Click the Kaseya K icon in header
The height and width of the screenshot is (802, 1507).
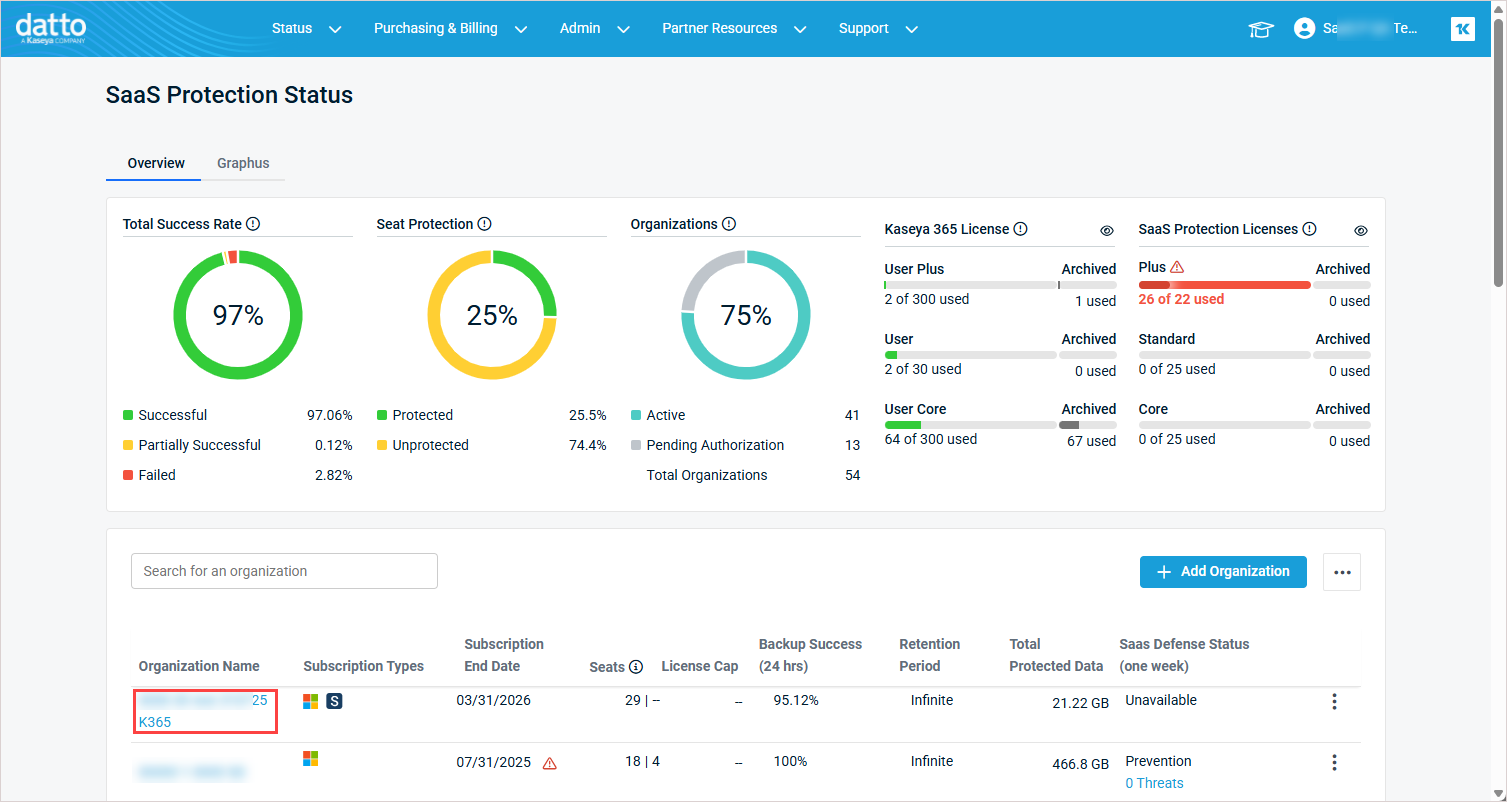[1462, 29]
